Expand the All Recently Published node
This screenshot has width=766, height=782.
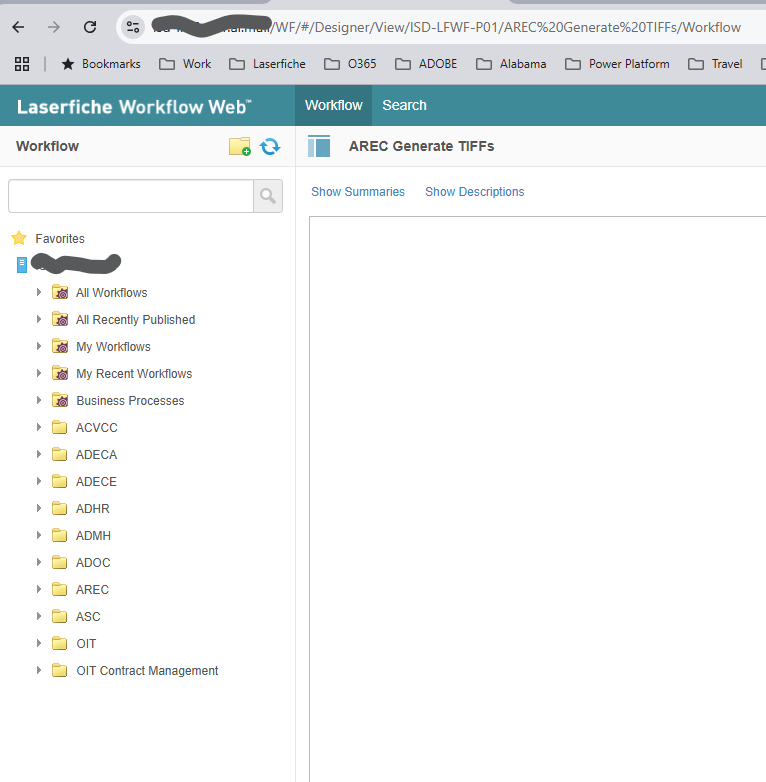pyautogui.click(x=39, y=319)
